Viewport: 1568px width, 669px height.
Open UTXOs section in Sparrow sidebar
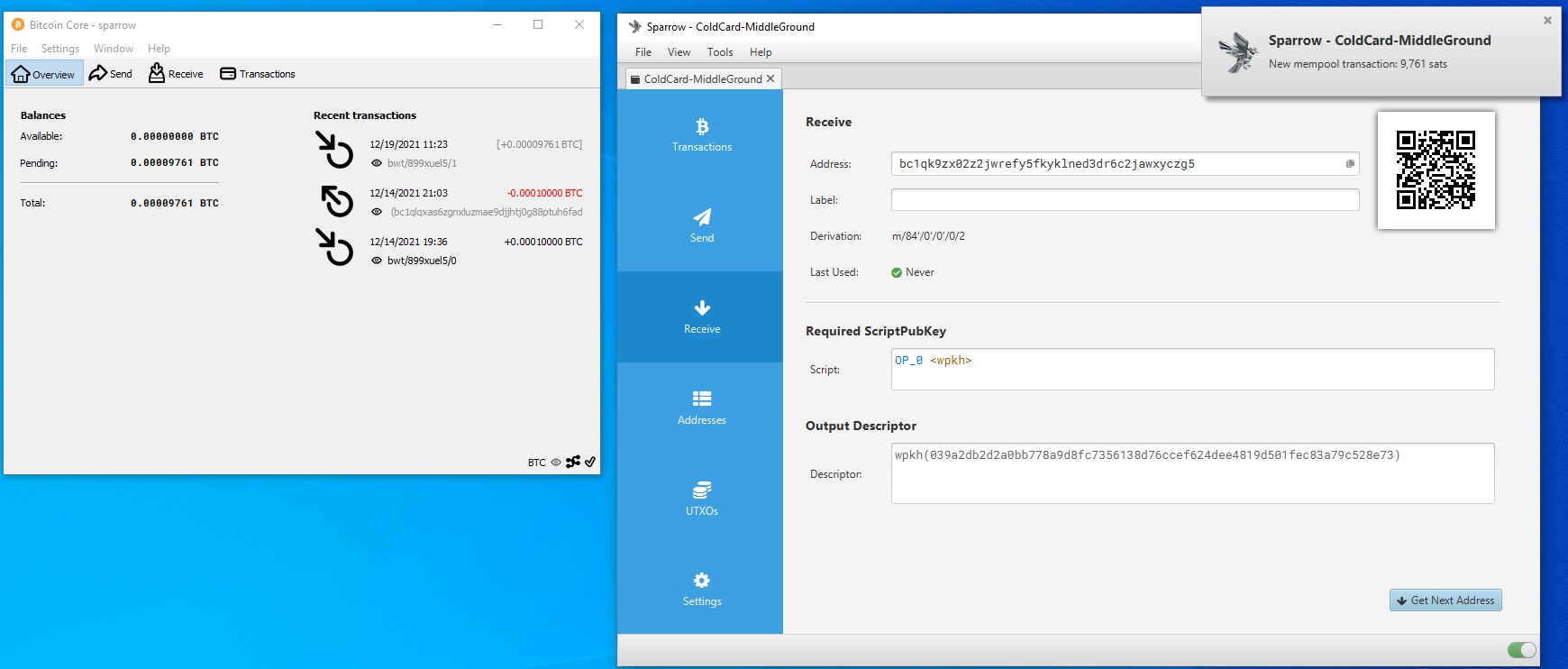[x=701, y=499]
